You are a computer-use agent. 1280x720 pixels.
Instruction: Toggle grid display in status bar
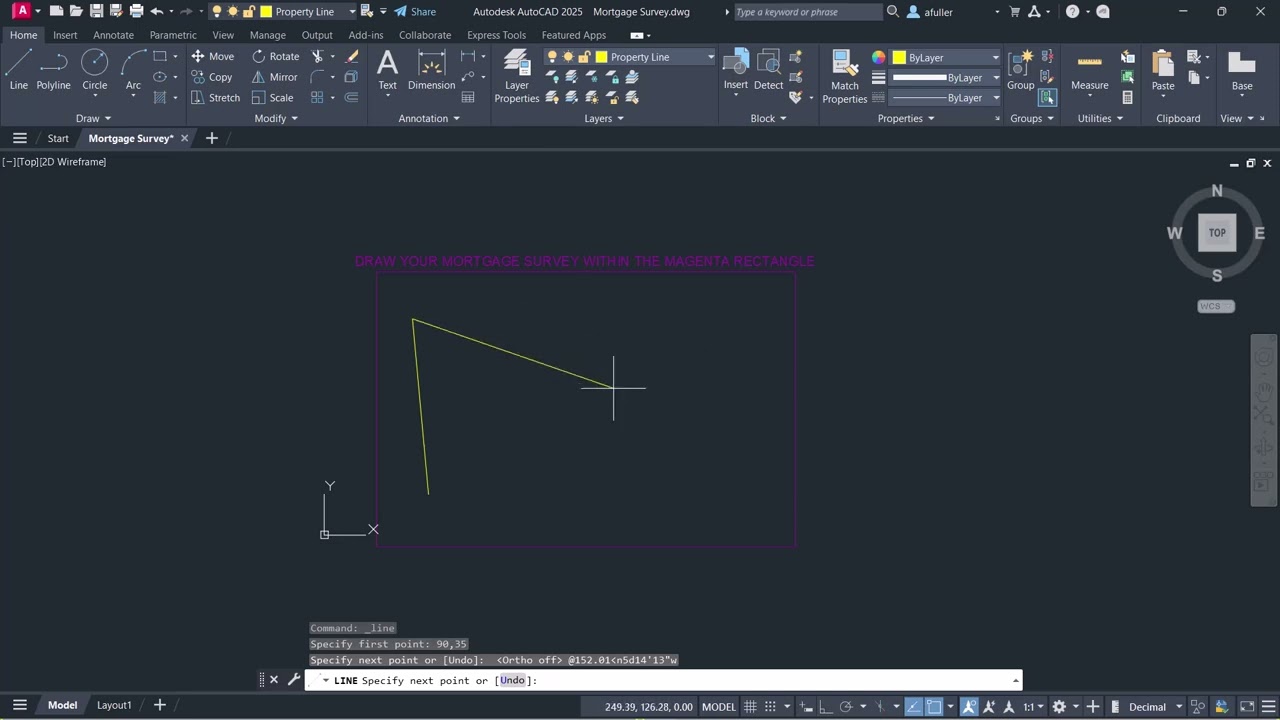pyautogui.click(x=750, y=707)
